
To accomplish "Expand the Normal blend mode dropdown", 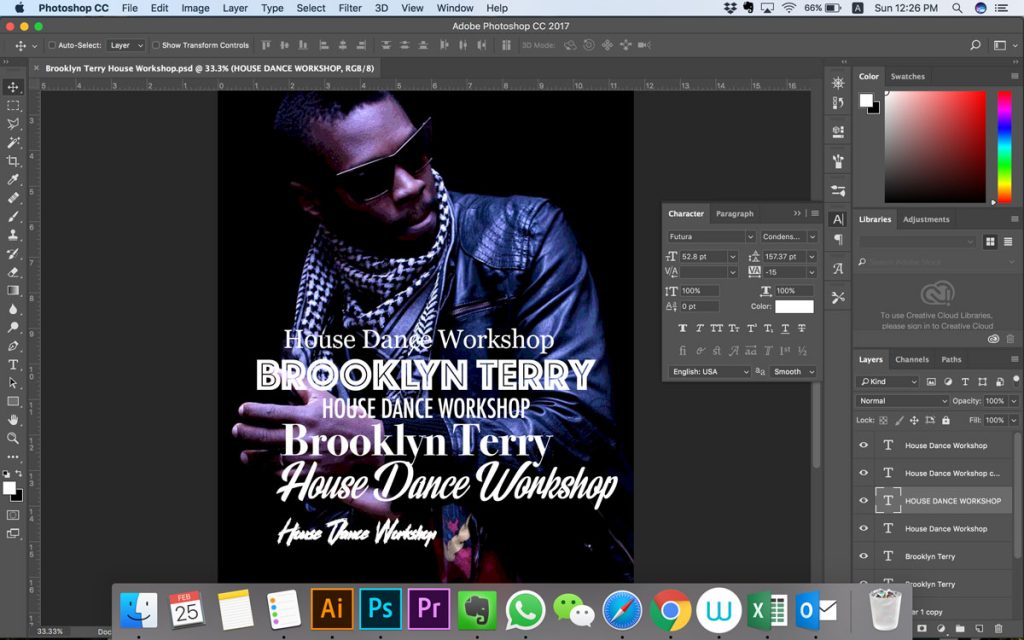I will (902, 401).
